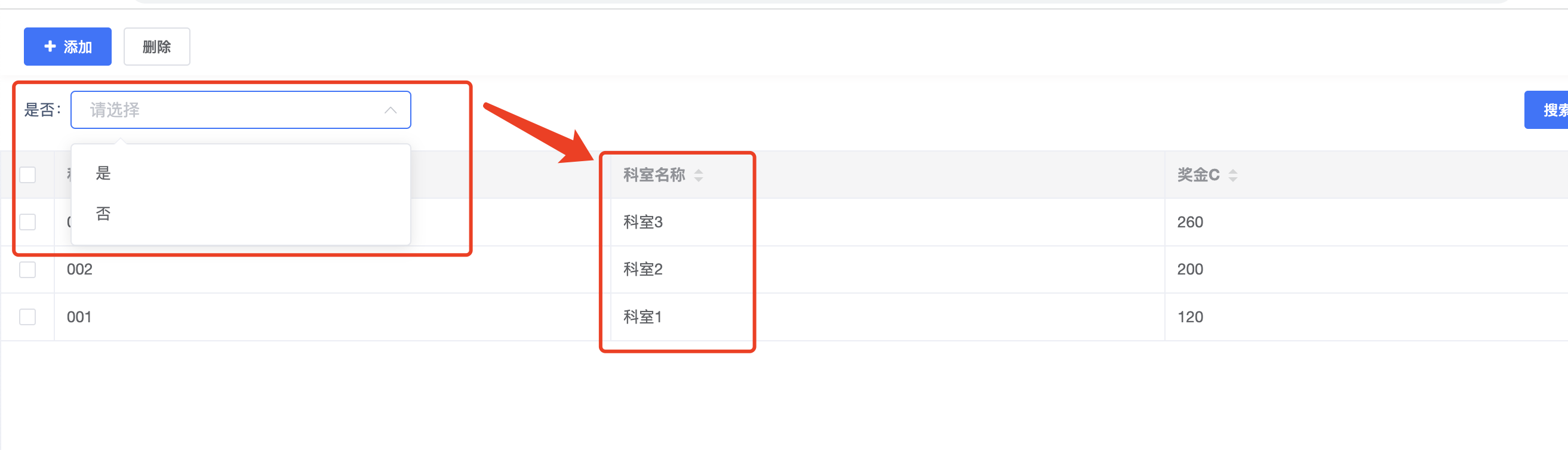This screenshot has height=450, width=1568.
Task: Click the 请选择 select field
Action: click(231, 110)
